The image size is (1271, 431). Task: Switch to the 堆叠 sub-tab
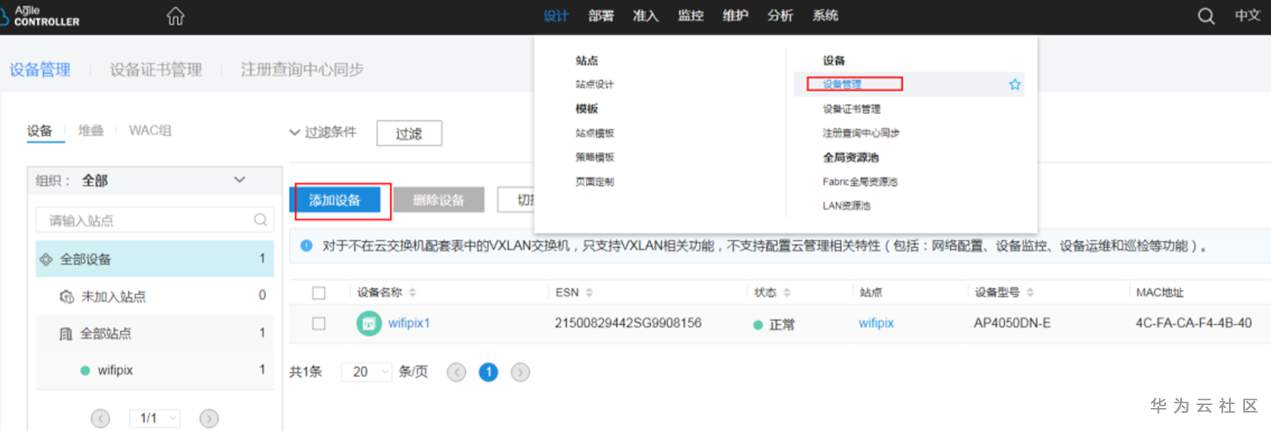pyautogui.click(x=91, y=131)
